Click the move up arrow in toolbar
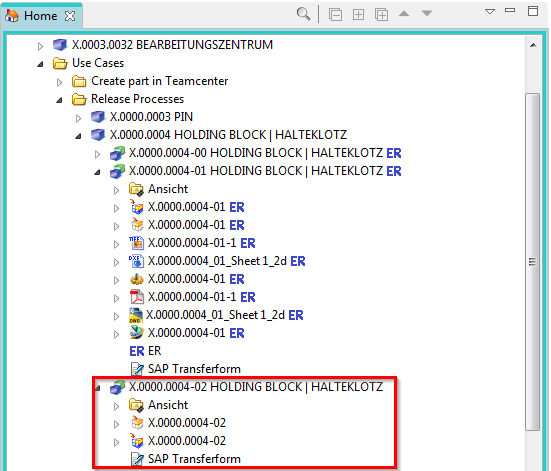 (x=404, y=14)
